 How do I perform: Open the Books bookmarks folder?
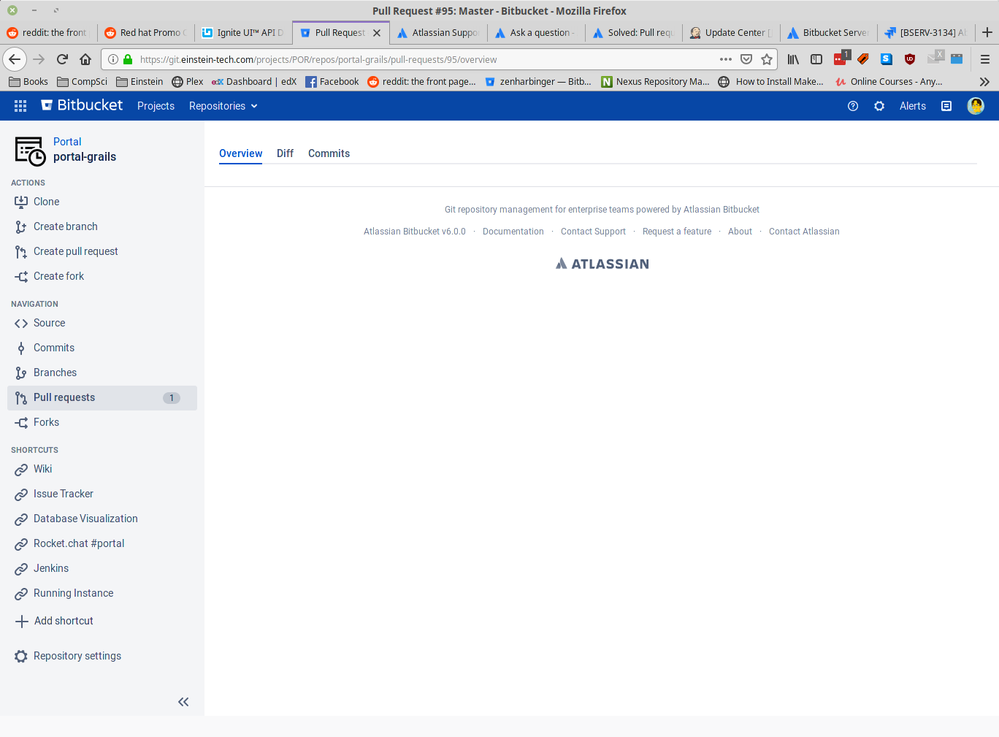tap(28, 82)
